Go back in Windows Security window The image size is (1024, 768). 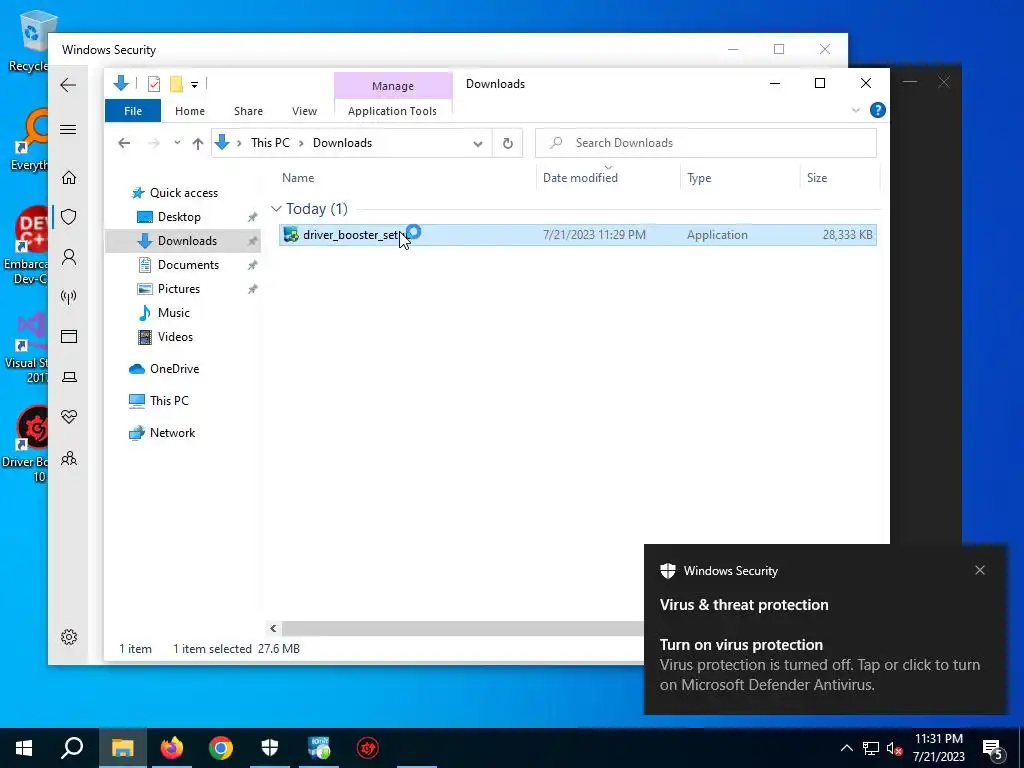point(68,85)
